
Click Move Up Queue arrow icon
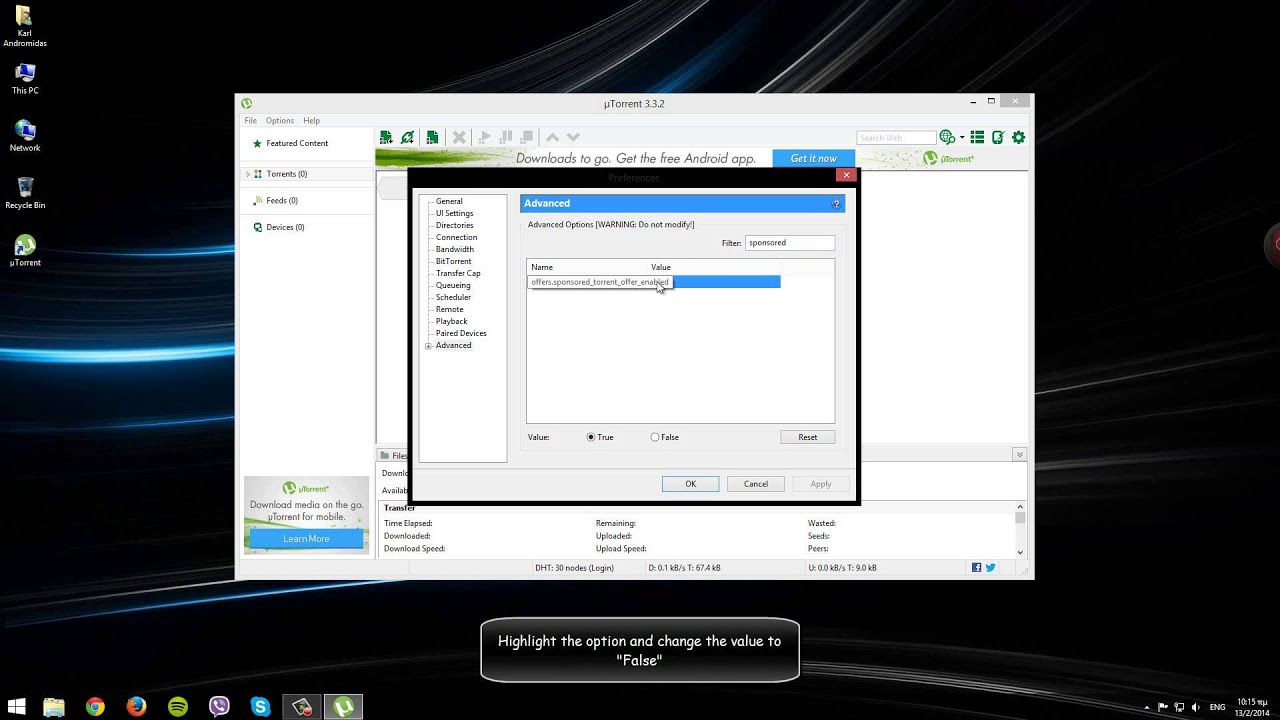pyautogui.click(x=552, y=137)
